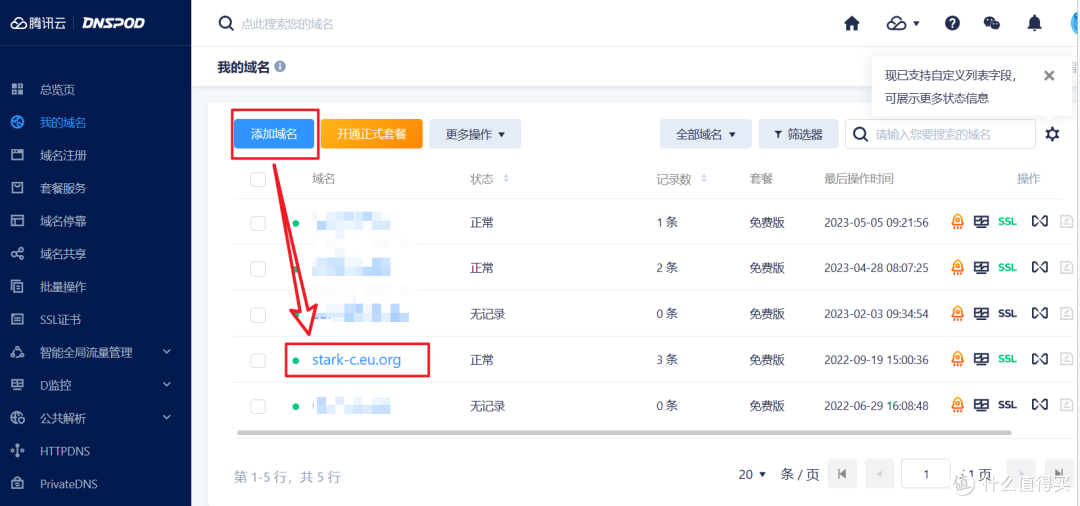
Task: Click monitor icon in 2023-04-28 08:07:25 row
Action: pos(981,267)
